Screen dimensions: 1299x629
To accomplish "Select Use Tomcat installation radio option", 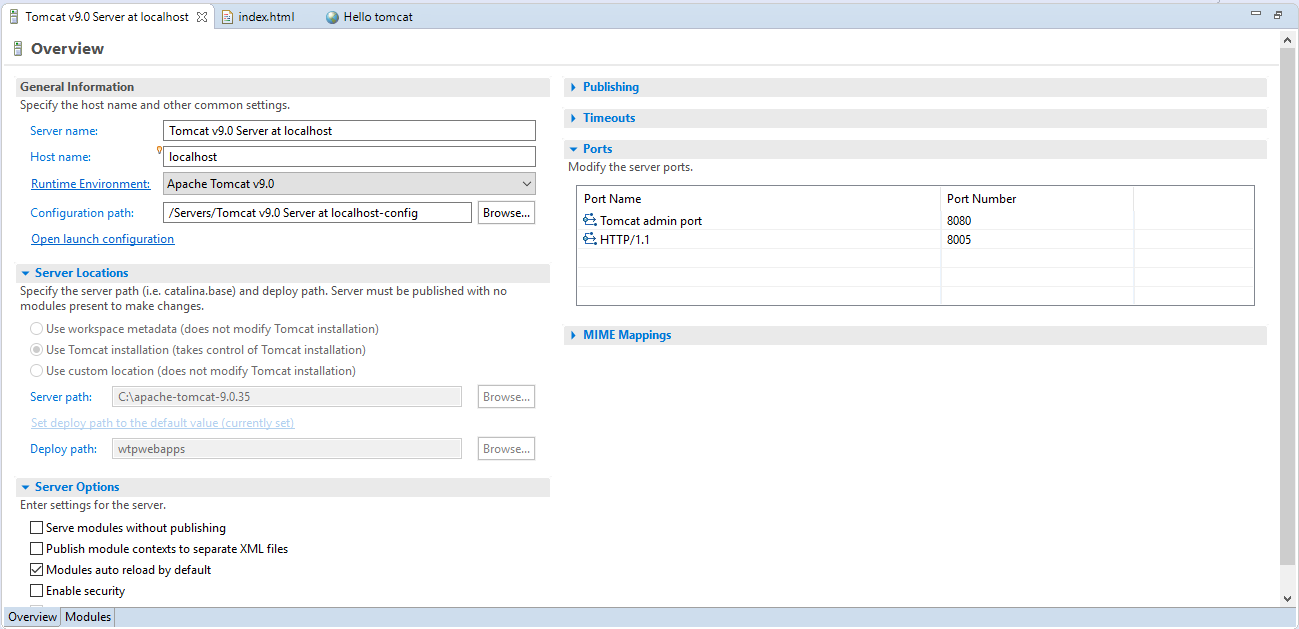I will (x=37, y=350).
